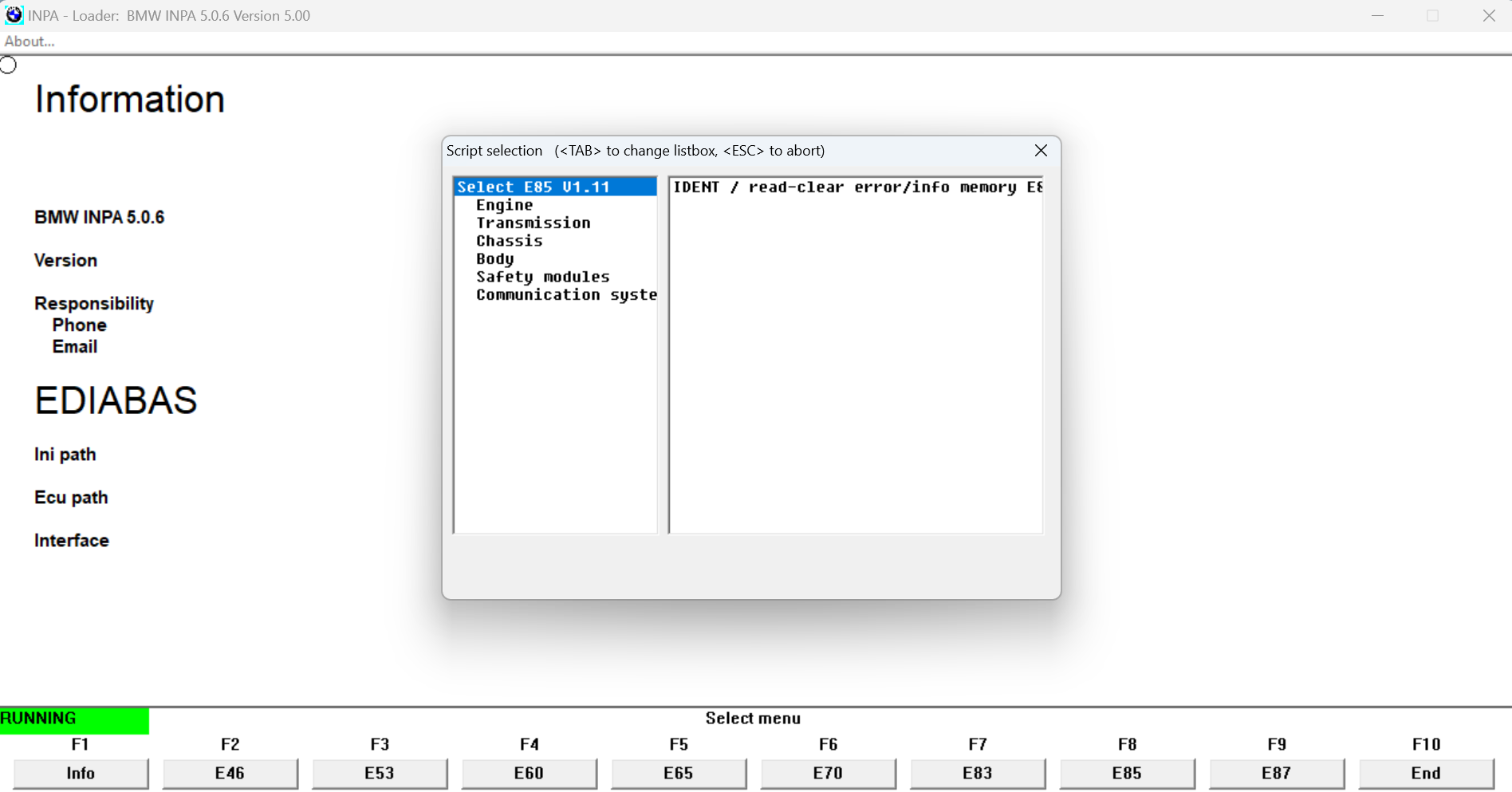Click the 'Information' heading
This screenshot has width=1512, height=792.
[x=130, y=100]
